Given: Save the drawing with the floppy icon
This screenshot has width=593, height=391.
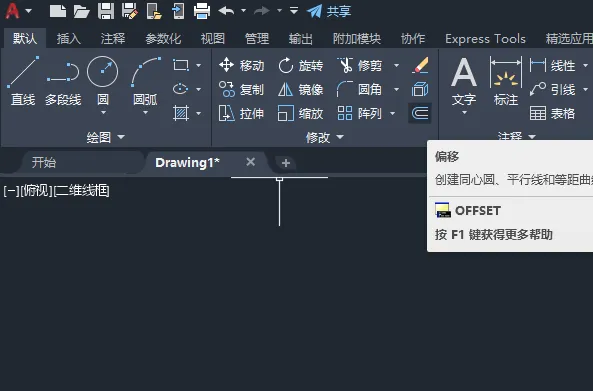Looking at the screenshot, I should [106, 11].
